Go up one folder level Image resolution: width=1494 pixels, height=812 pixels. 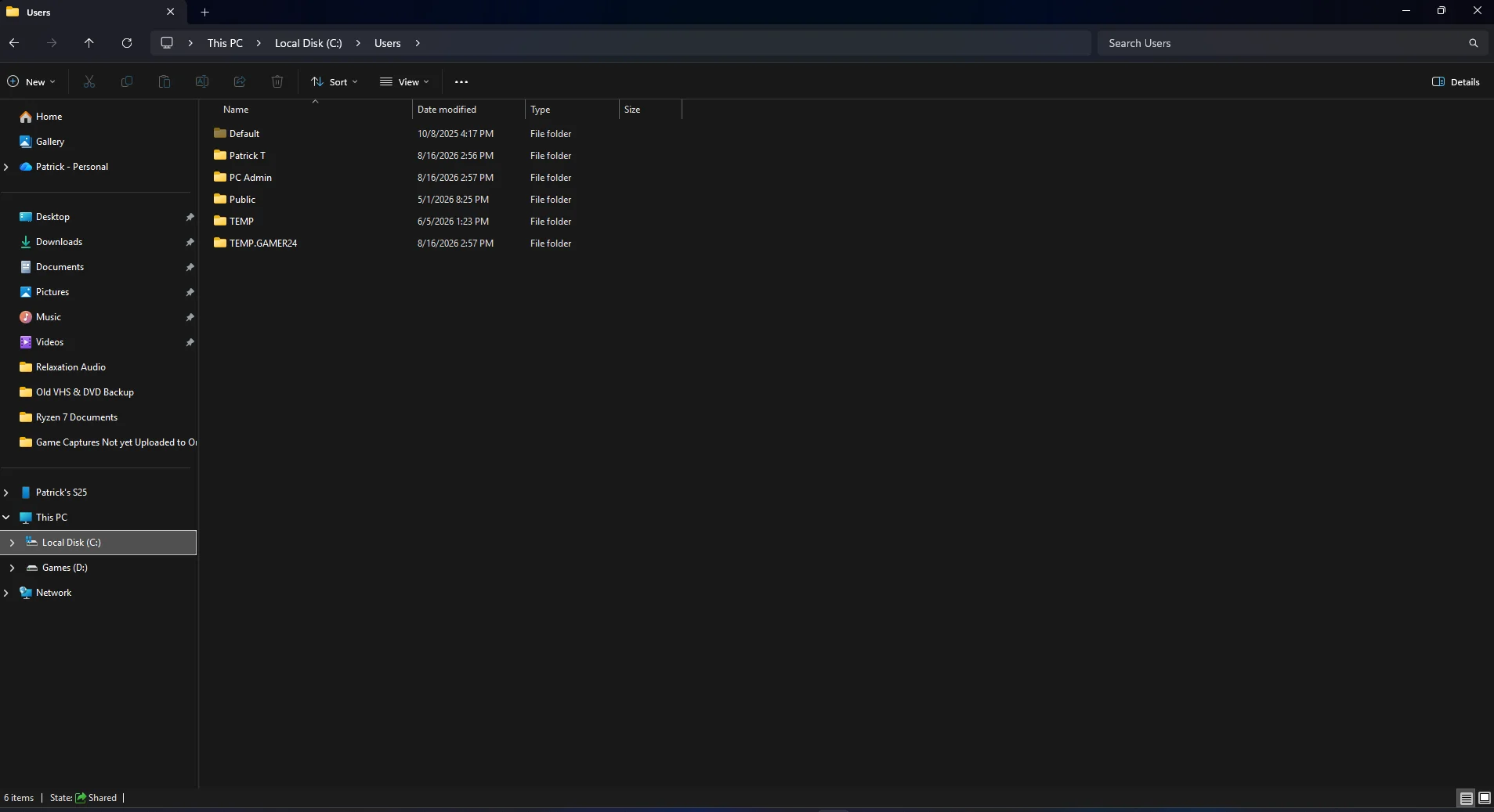[x=89, y=43]
